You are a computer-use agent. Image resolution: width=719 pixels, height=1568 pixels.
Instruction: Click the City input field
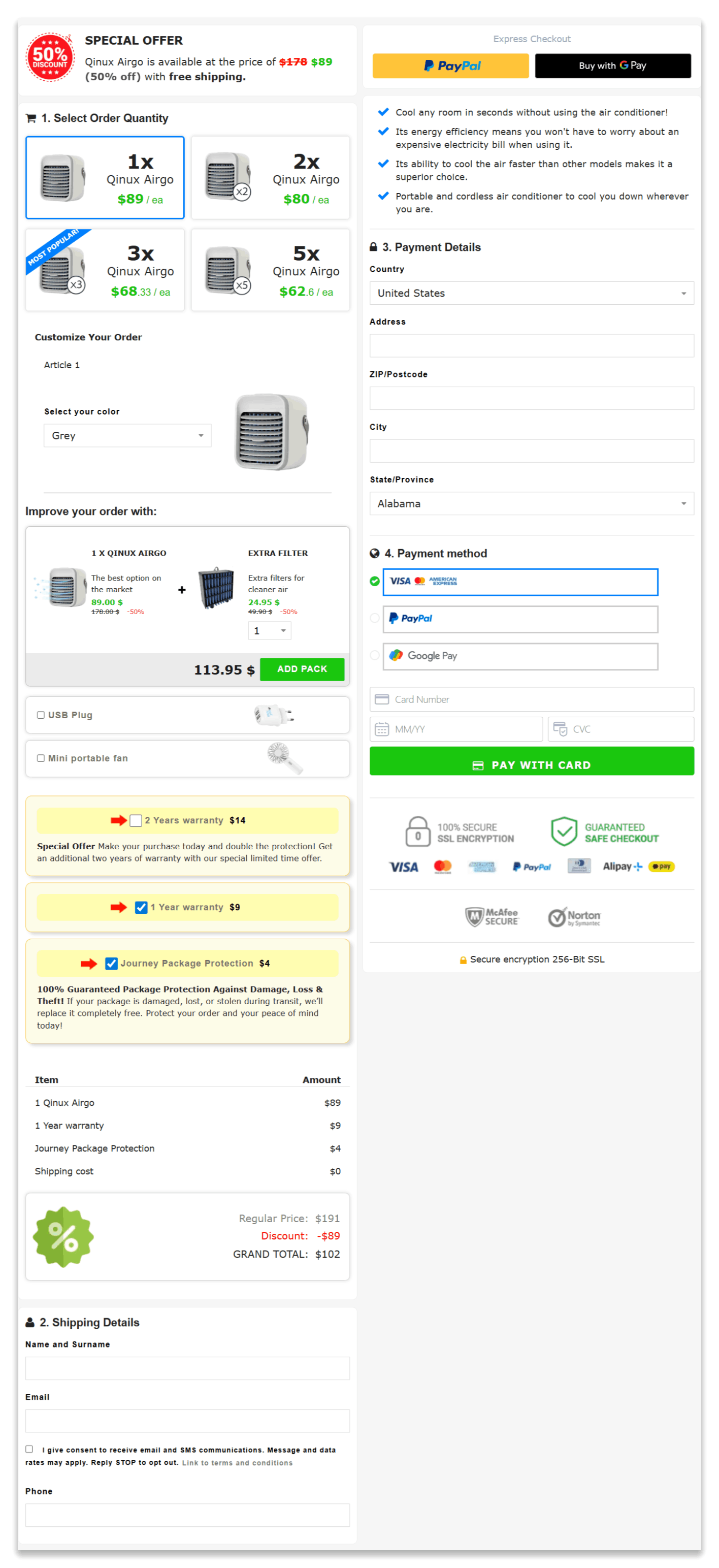pyautogui.click(x=532, y=451)
